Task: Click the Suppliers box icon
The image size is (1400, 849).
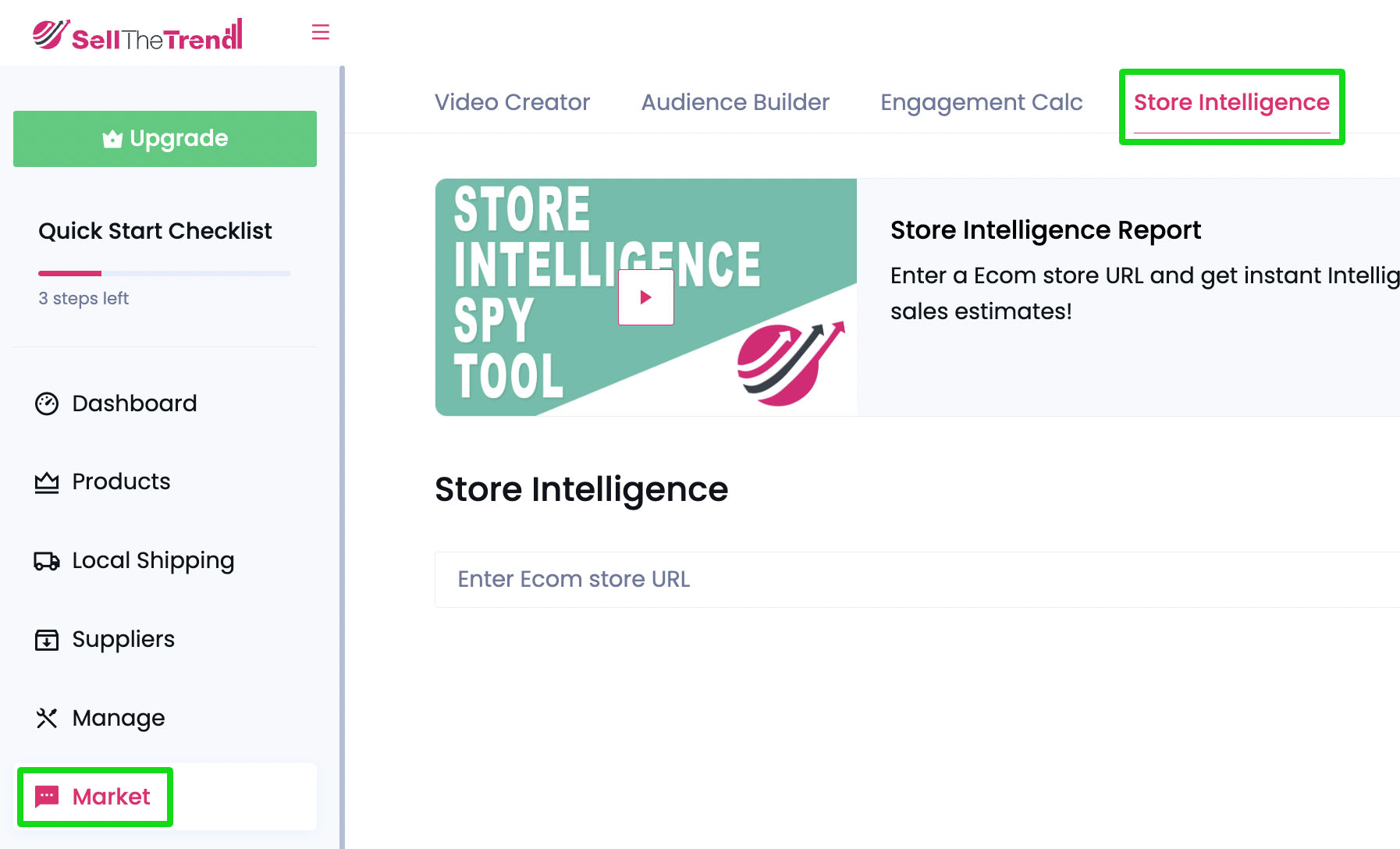Action: [47, 640]
